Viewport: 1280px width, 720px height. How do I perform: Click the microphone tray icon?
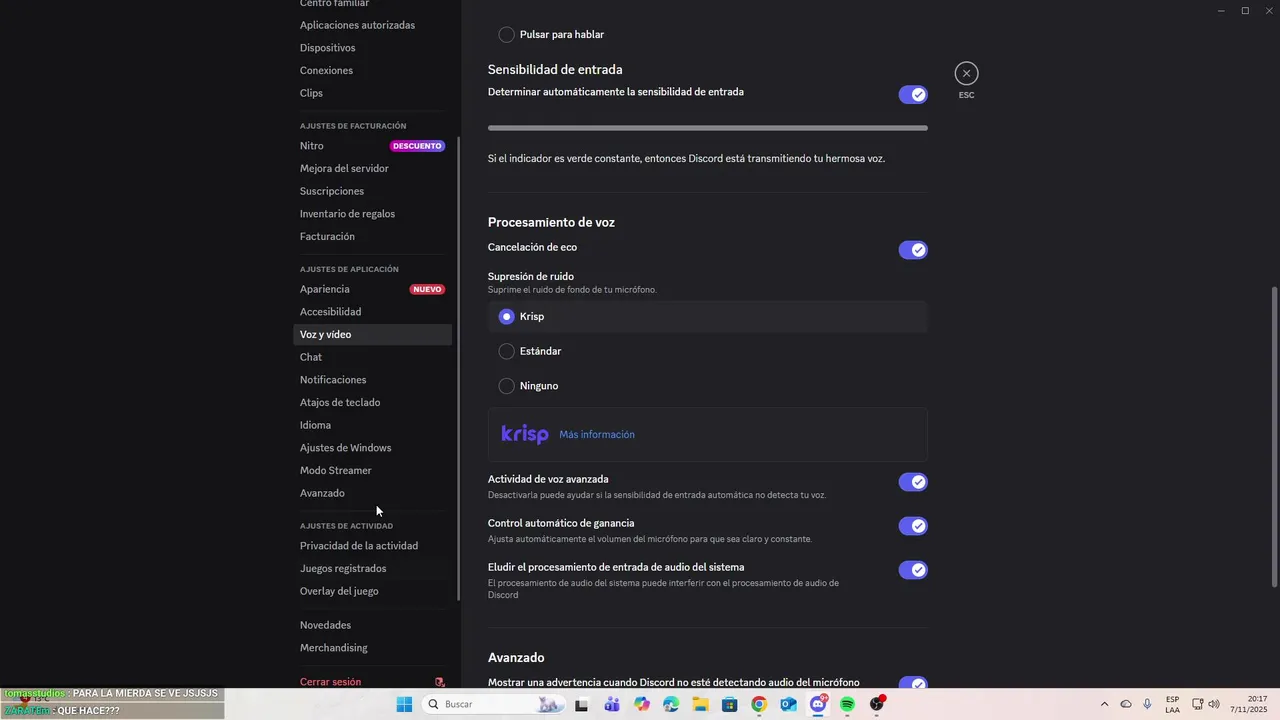1147,704
